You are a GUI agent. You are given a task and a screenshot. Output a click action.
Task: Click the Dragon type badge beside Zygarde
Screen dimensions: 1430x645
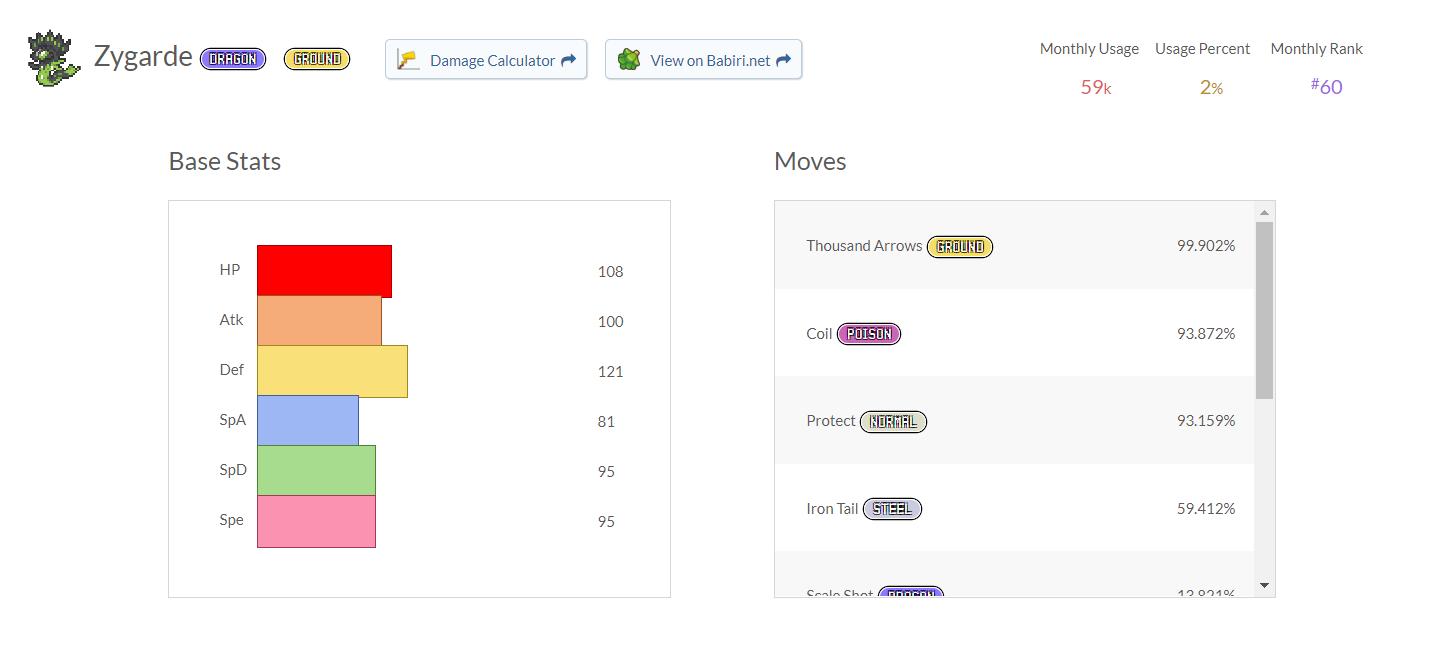coord(233,59)
